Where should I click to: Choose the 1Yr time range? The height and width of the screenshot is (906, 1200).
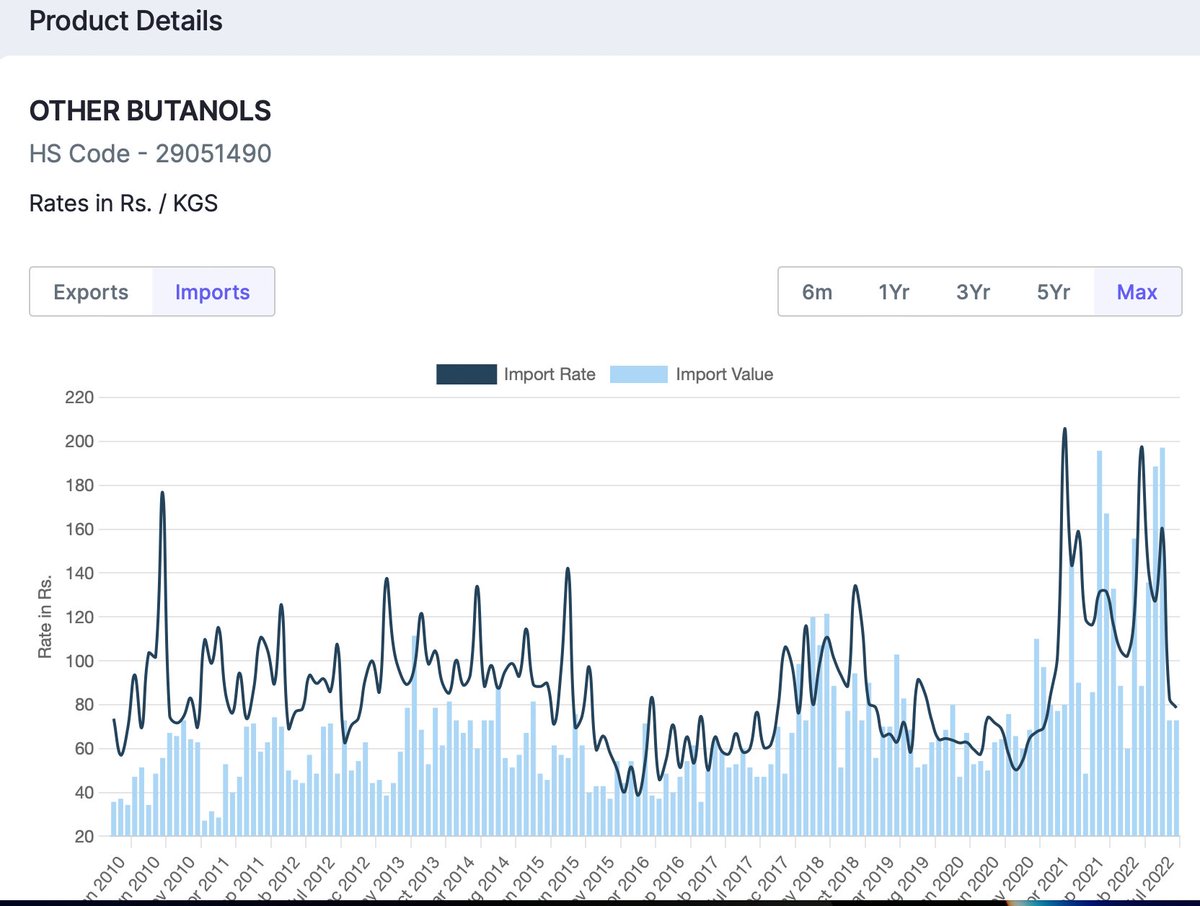(x=894, y=292)
